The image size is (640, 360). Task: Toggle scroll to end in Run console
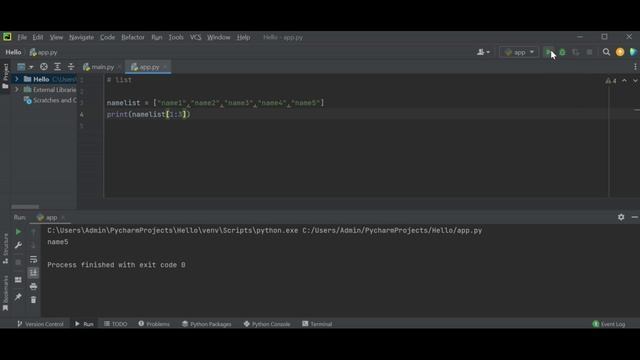click(x=33, y=272)
